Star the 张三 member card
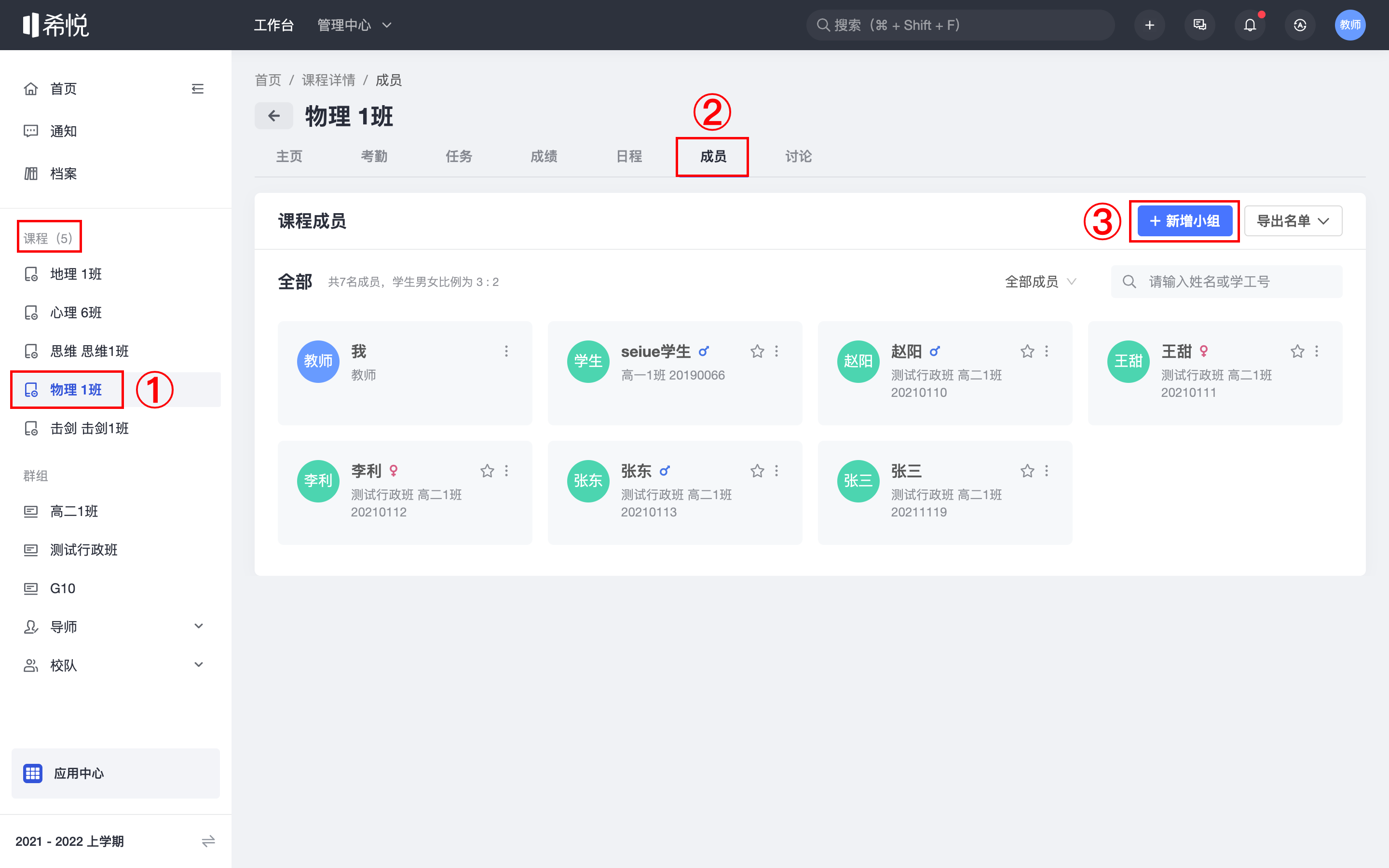Screen dimensions: 1389x868 tap(1027, 471)
